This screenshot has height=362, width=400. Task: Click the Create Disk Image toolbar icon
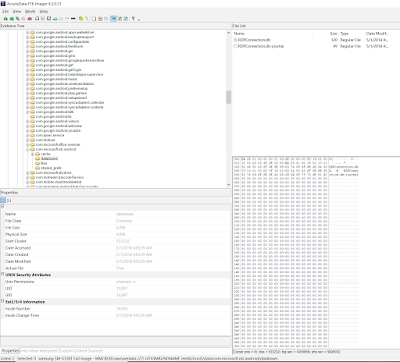(37, 19)
